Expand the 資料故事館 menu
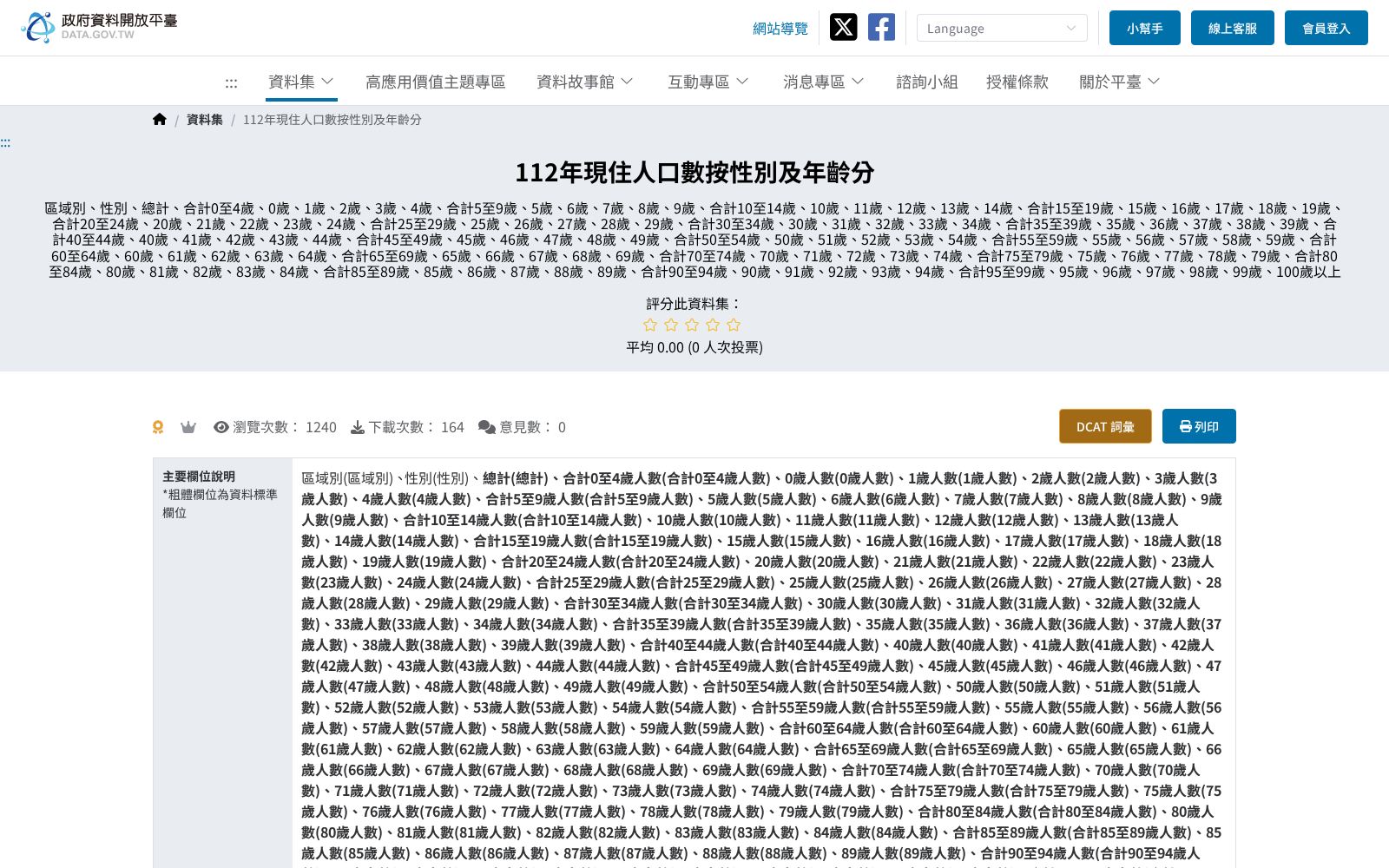The width and height of the screenshot is (1389, 868). (x=585, y=82)
